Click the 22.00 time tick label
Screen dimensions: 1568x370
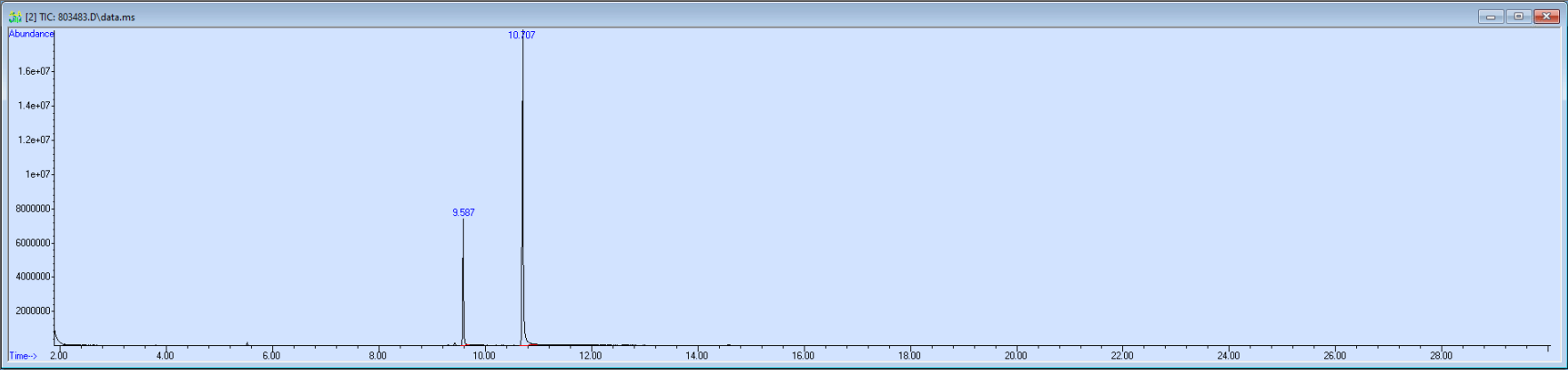click(1122, 356)
